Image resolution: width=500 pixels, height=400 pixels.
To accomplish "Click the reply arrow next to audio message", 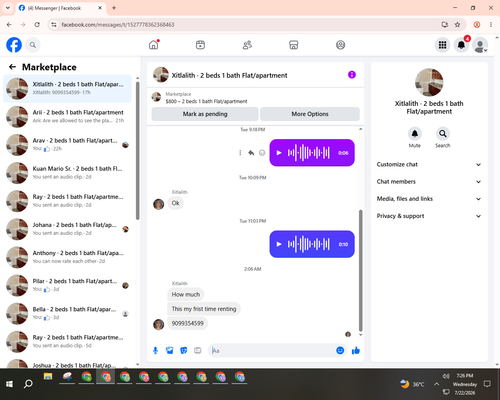I will coord(251,153).
